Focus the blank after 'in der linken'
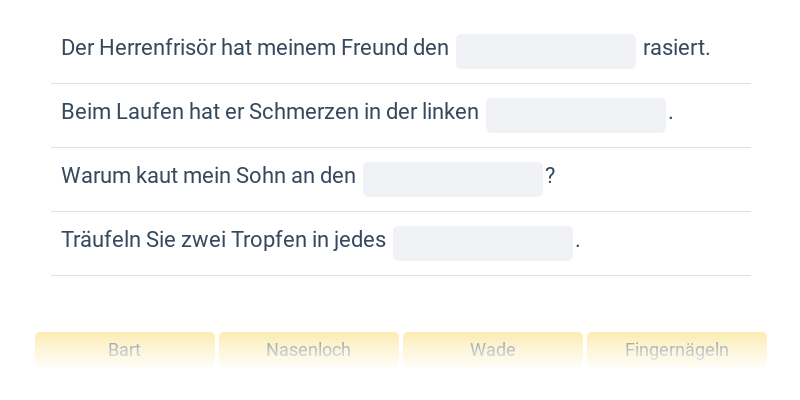 pyautogui.click(x=575, y=115)
